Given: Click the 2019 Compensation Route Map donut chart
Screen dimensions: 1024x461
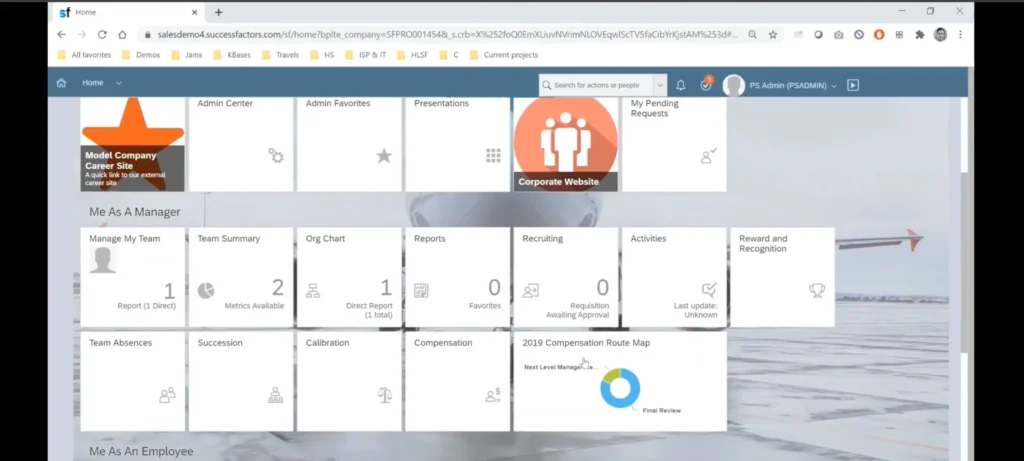Looking at the screenshot, I should [x=620, y=388].
